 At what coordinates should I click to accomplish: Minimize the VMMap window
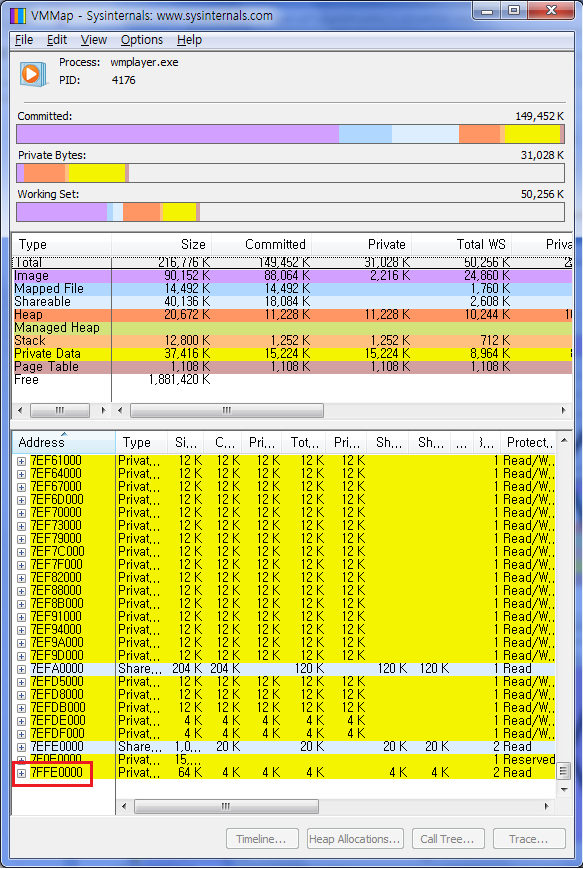[487, 11]
